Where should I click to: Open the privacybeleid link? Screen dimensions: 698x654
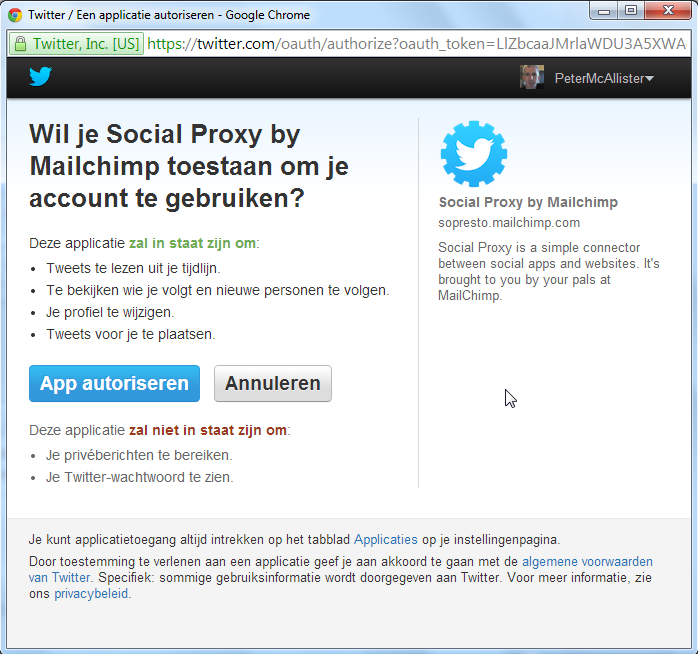(x=91, y=594)
